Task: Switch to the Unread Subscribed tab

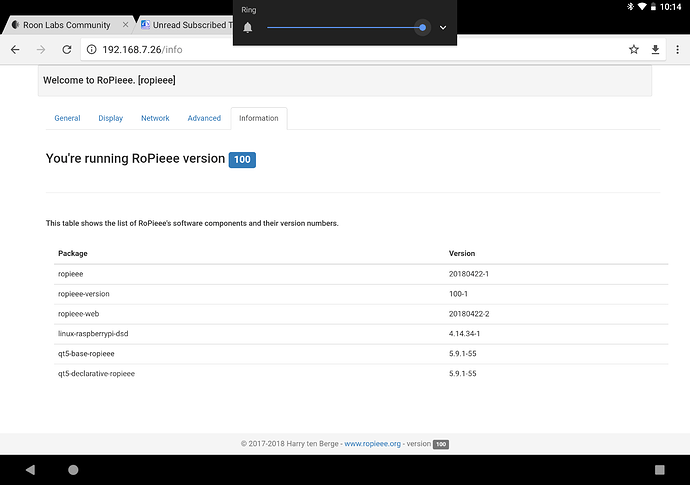Action: 187,25
